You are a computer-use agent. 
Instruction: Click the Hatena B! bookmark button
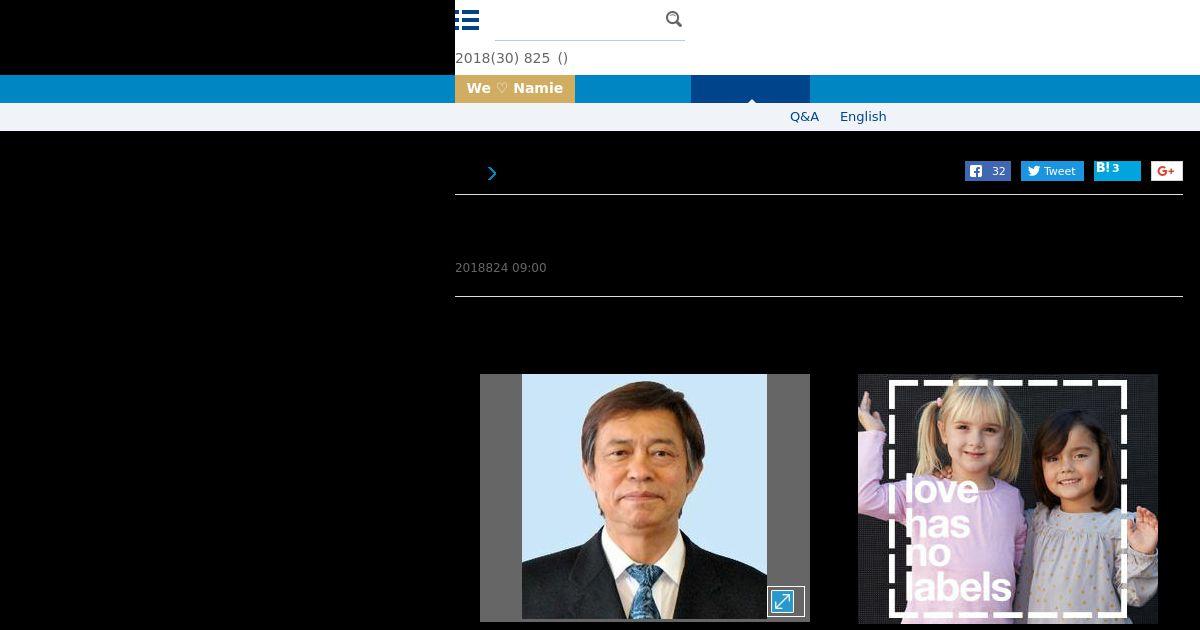(x=1117, y=170)
